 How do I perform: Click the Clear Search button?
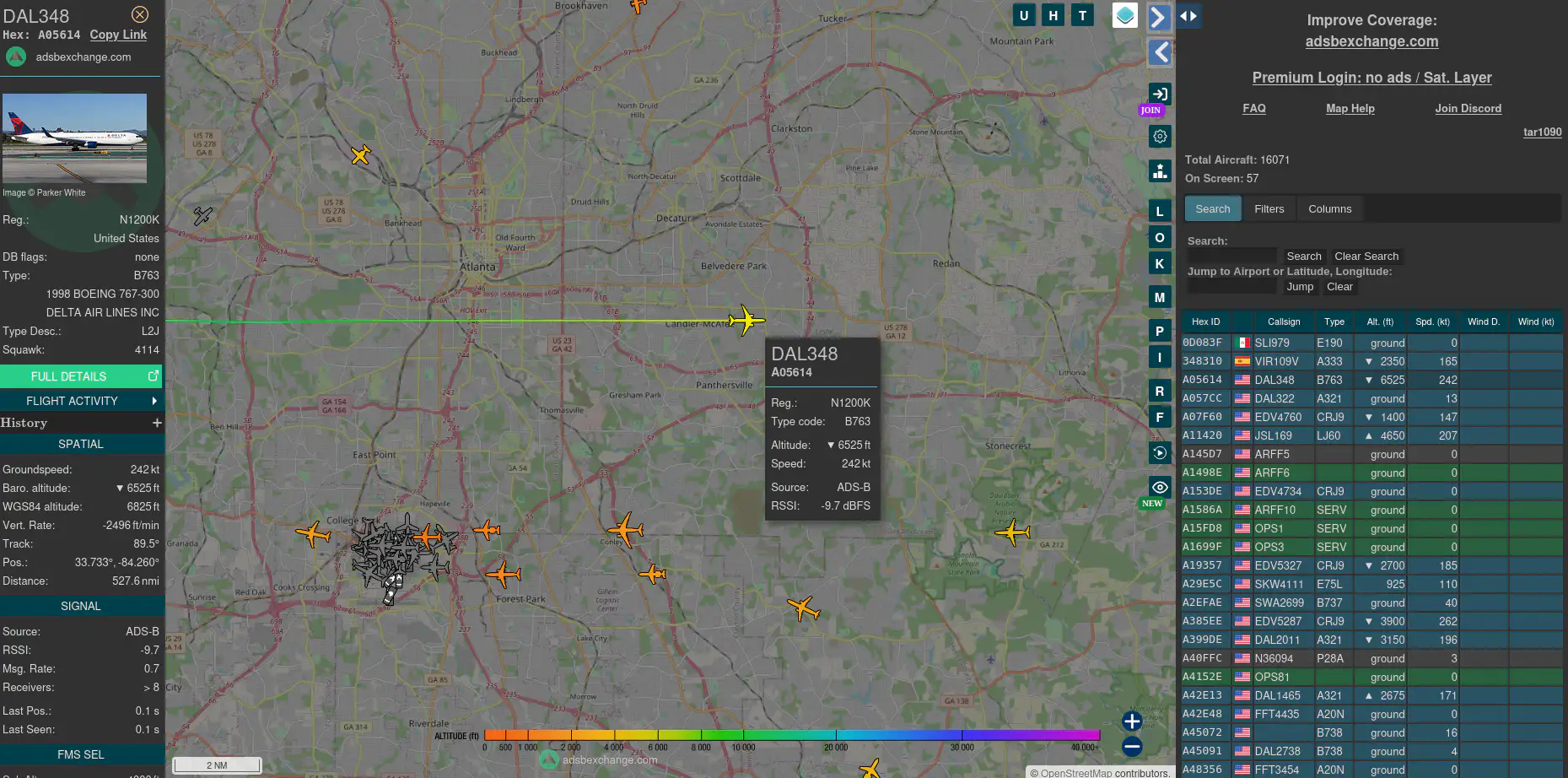[1366, 256]
